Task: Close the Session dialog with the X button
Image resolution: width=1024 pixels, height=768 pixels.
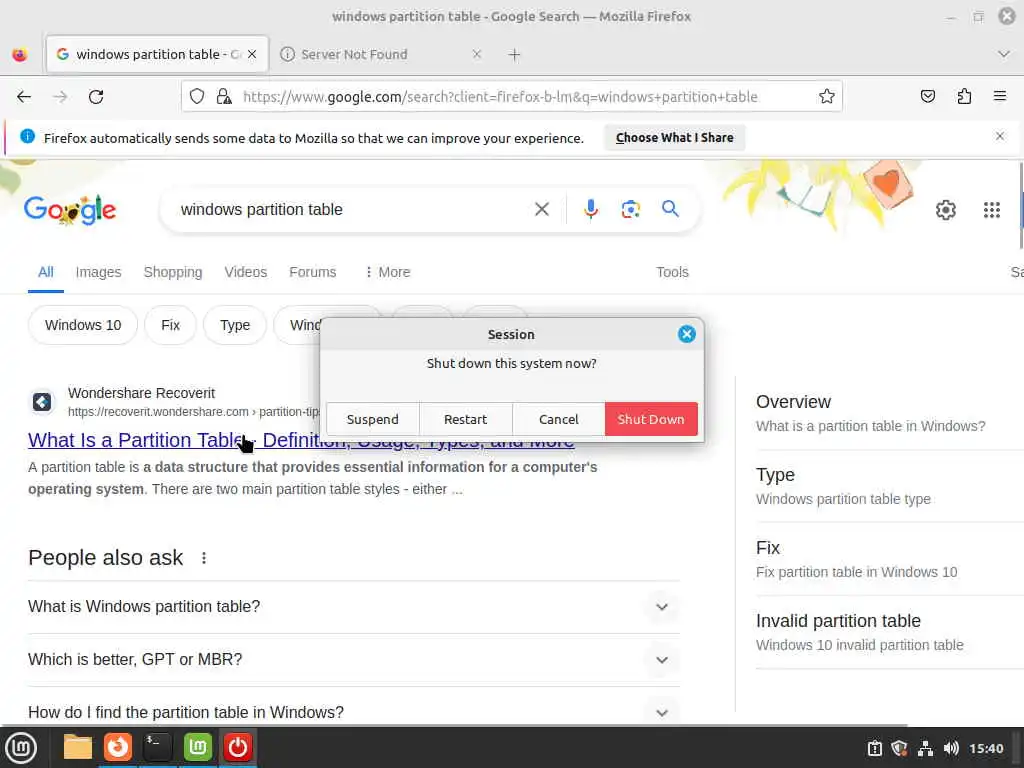Action: pos(686,334)
